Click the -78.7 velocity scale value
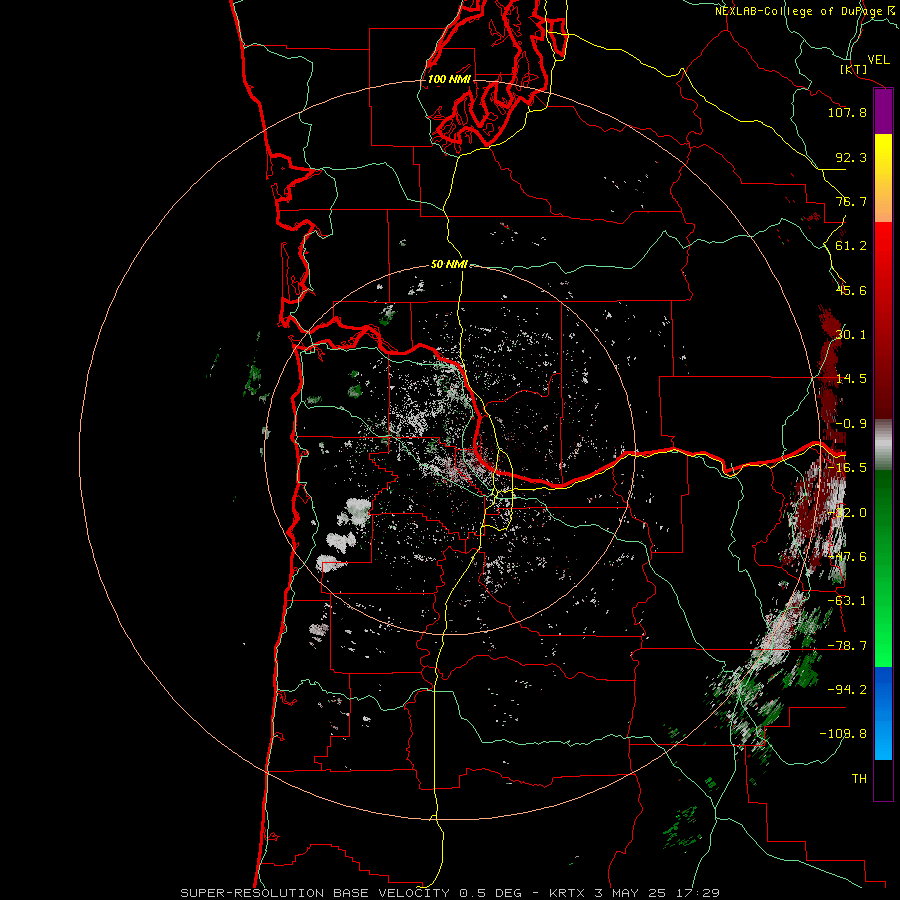This screenshot has width=900, height=900. 847,646
